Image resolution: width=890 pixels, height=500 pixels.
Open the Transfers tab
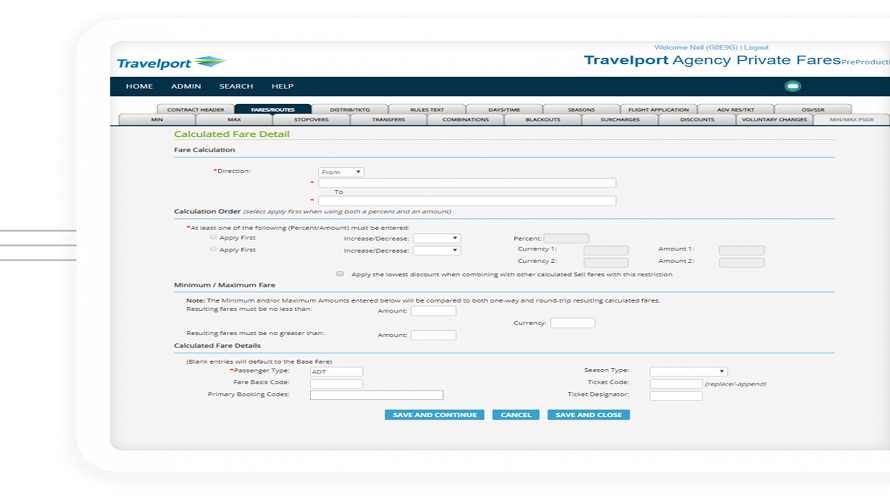point(388,120)
